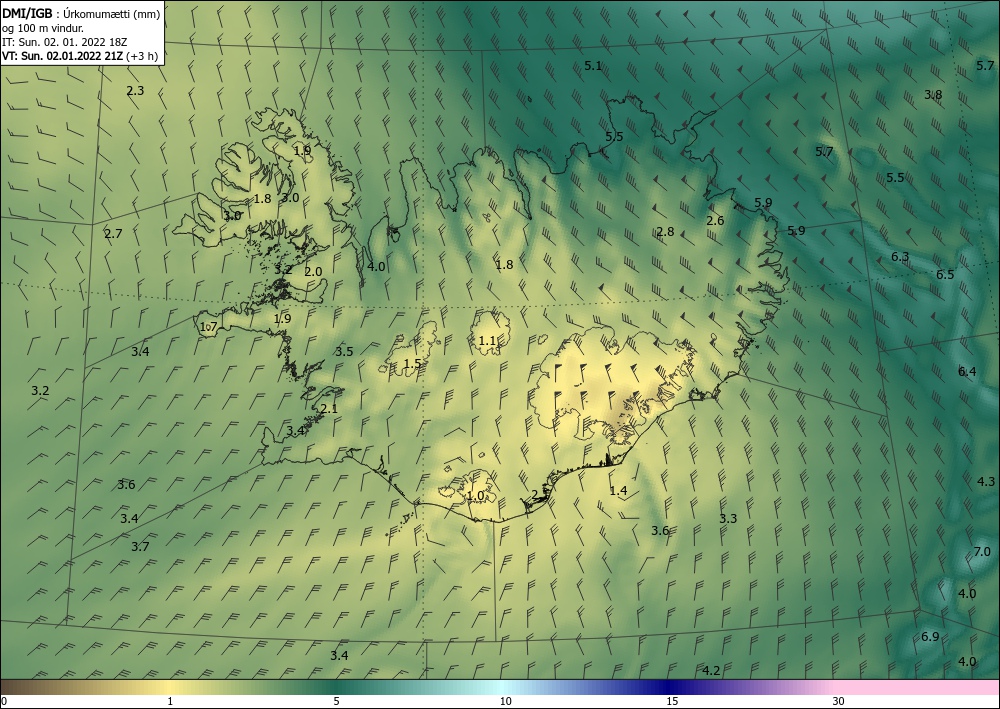This screenshot has width=1000, height=709.
Task: Click the 5.1 value on the map
Action: (593, 66)
